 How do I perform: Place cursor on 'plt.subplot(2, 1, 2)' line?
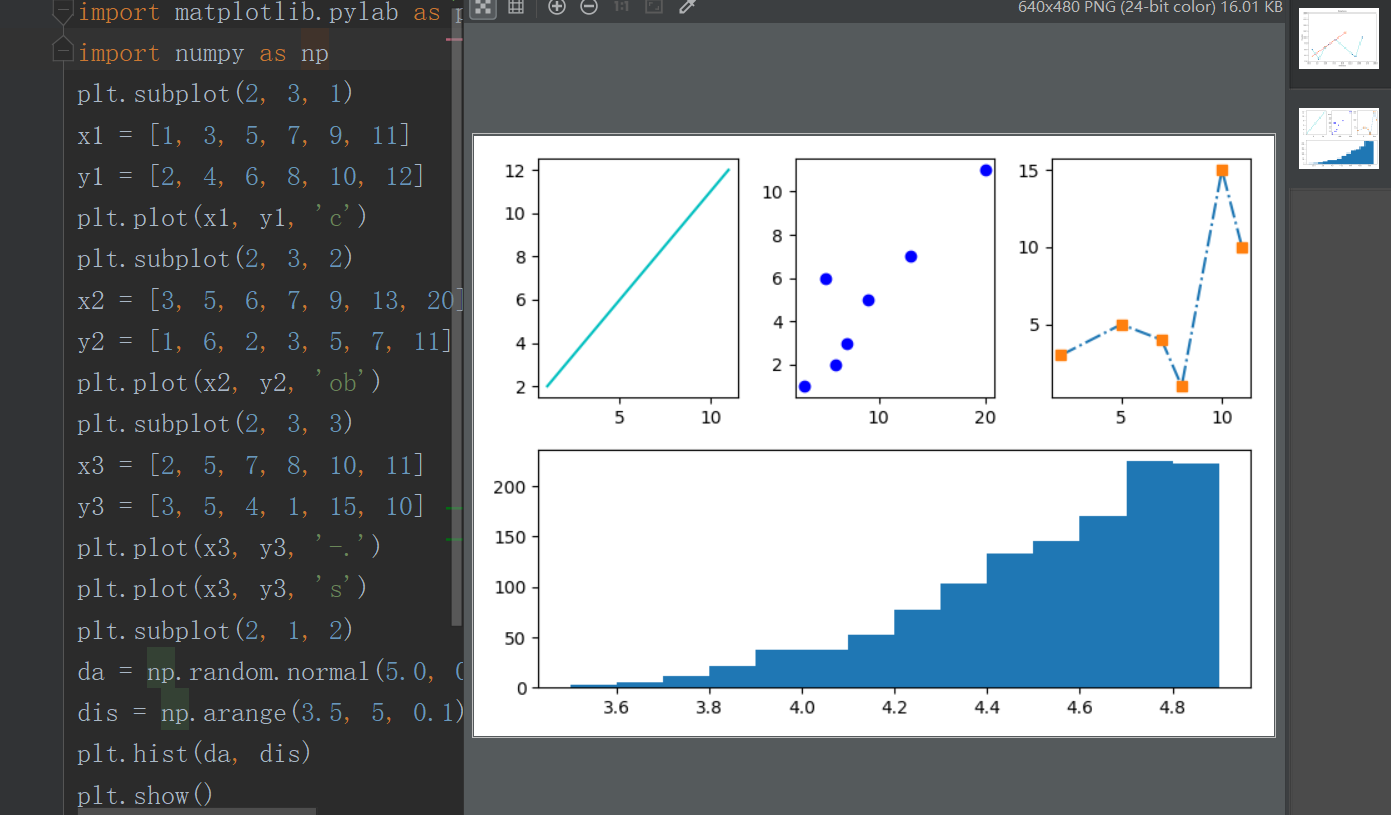coord(215,630)
